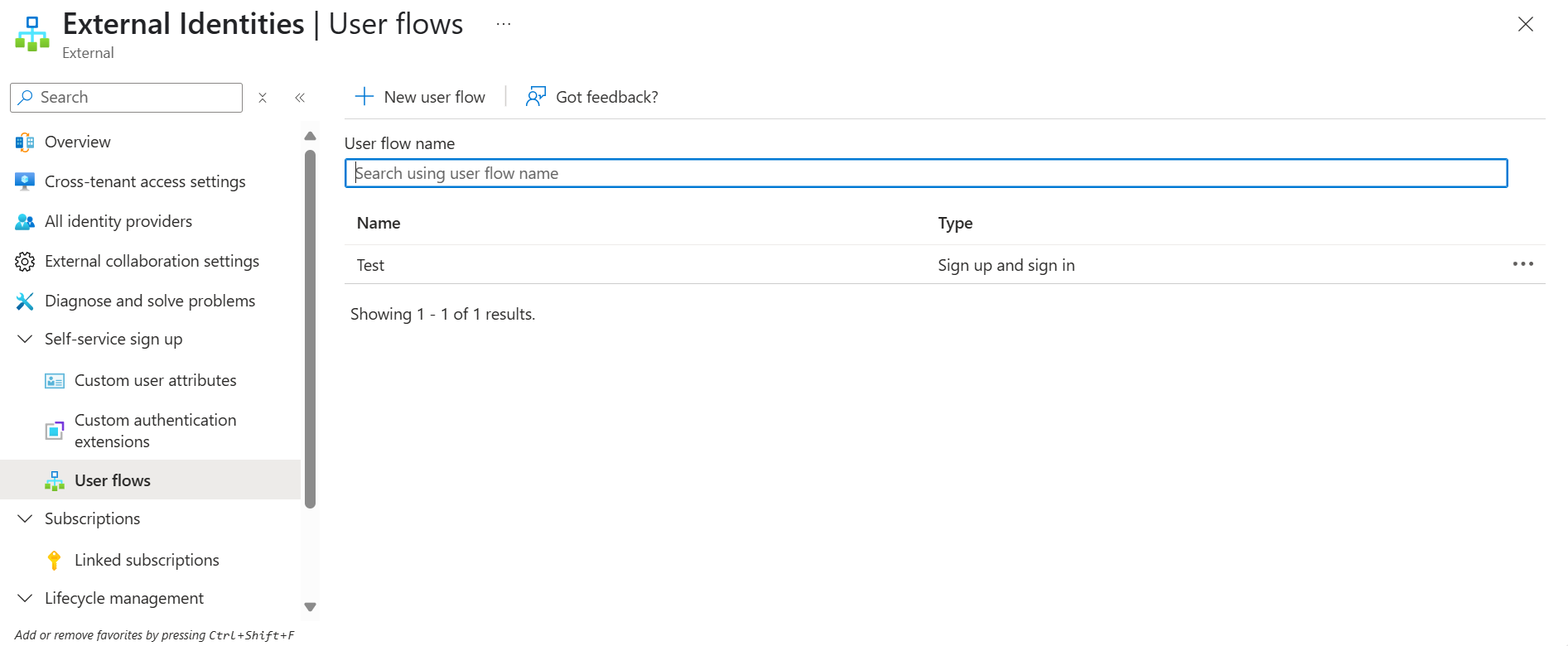
Task: Close the User flows blade
Action: [x=1526, y=24]
